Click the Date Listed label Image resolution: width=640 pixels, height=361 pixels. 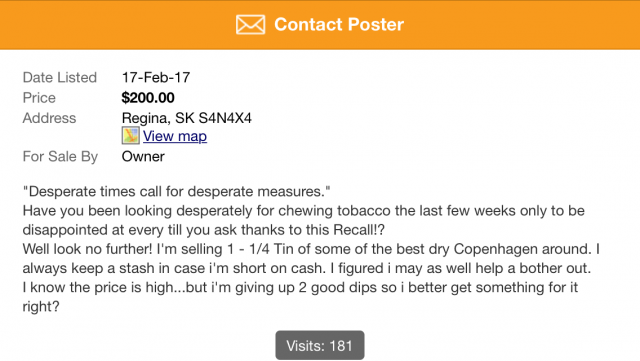point(60,77)
